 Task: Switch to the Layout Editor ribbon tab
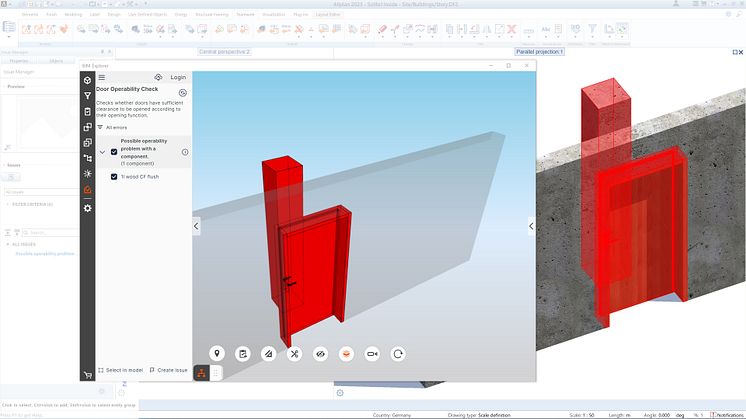coord(328,15)
